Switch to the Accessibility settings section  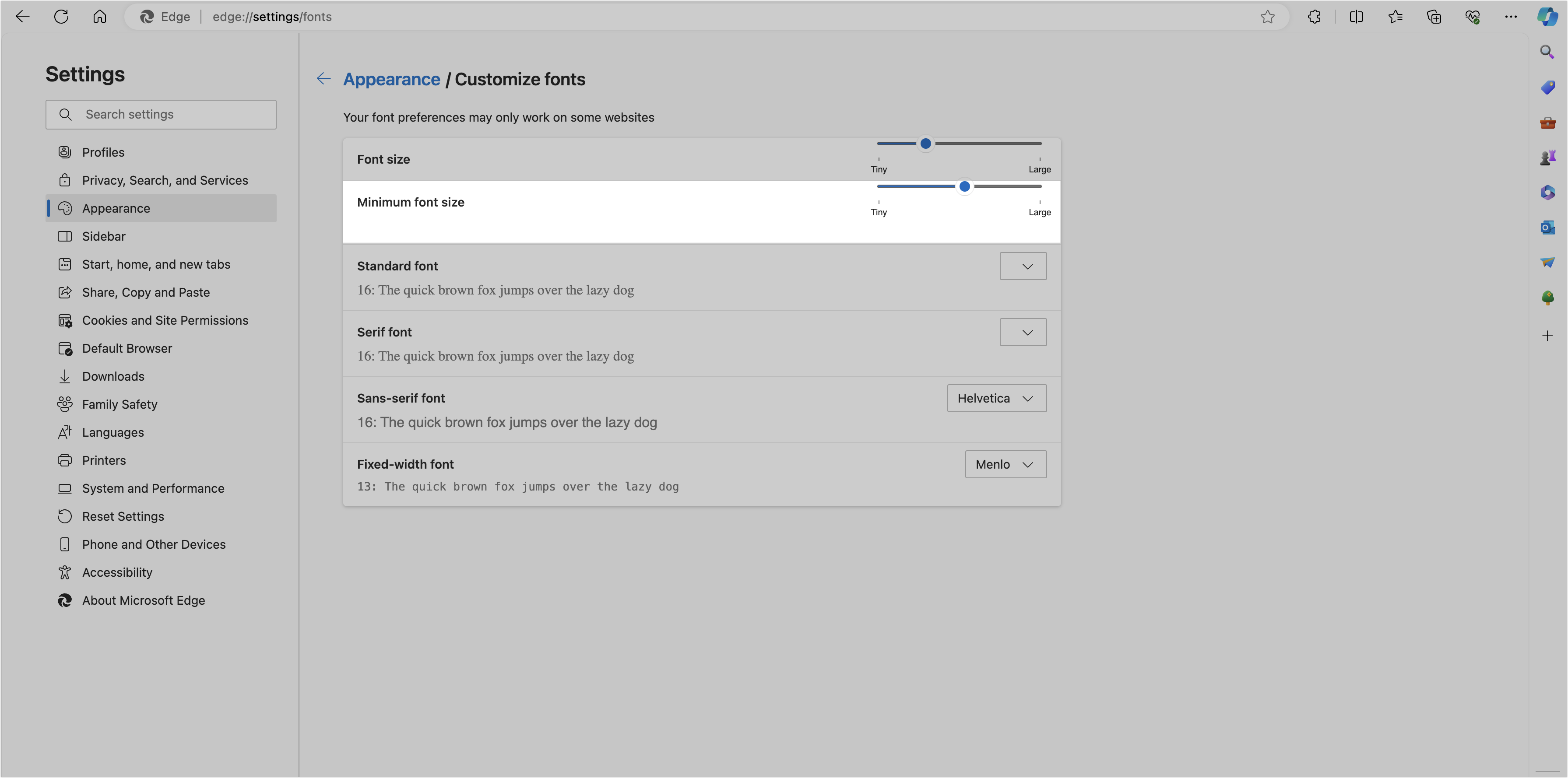117,572
